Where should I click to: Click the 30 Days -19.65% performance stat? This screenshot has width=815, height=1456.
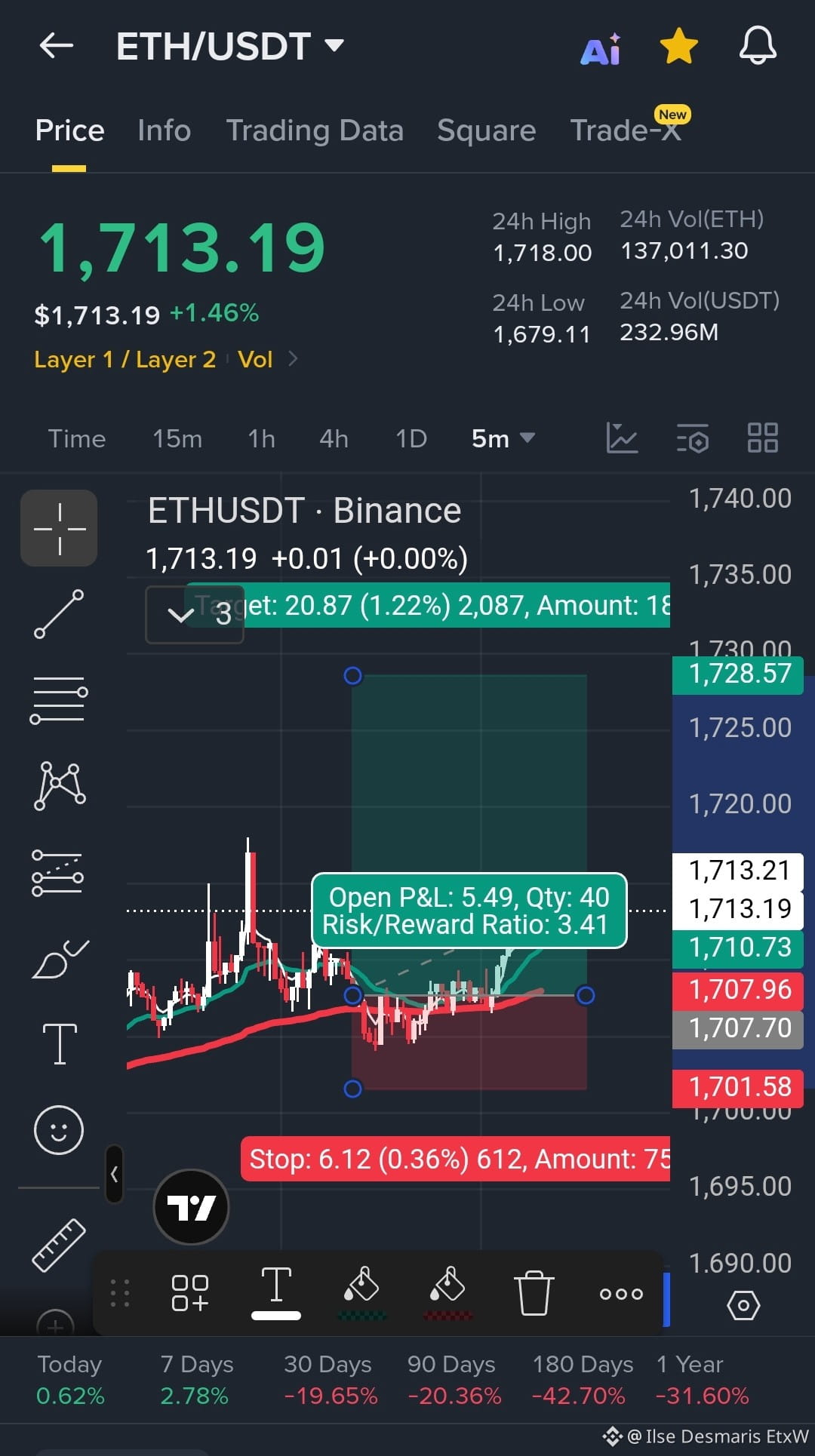click(330, 1380)
